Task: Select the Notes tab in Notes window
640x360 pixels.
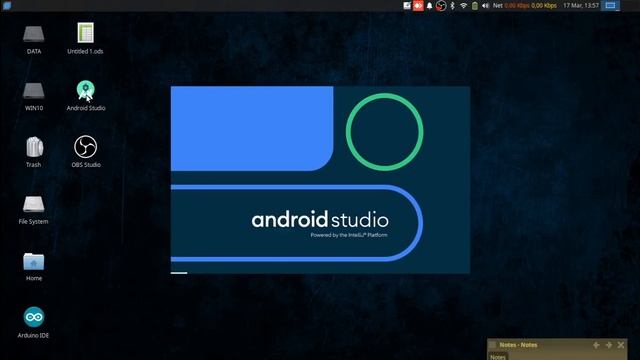Action: 498,357
